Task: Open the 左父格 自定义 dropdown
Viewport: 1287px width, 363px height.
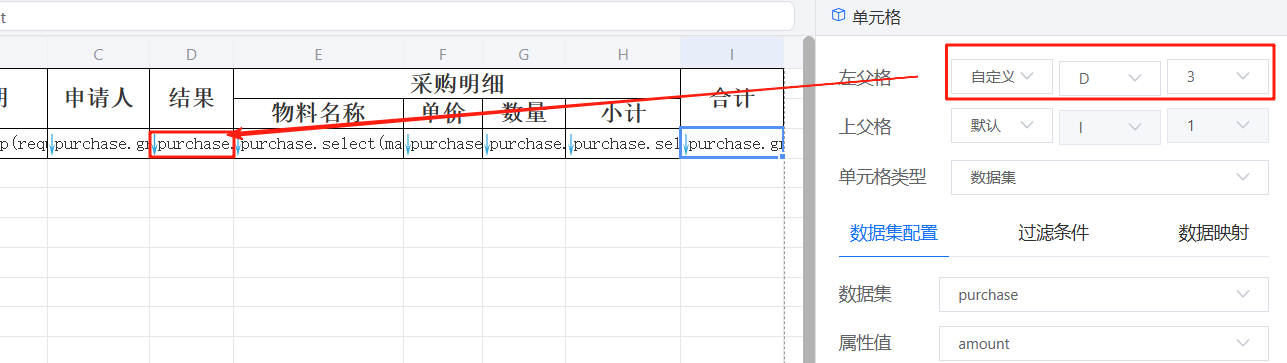Action: click(x=1001, y=77)
